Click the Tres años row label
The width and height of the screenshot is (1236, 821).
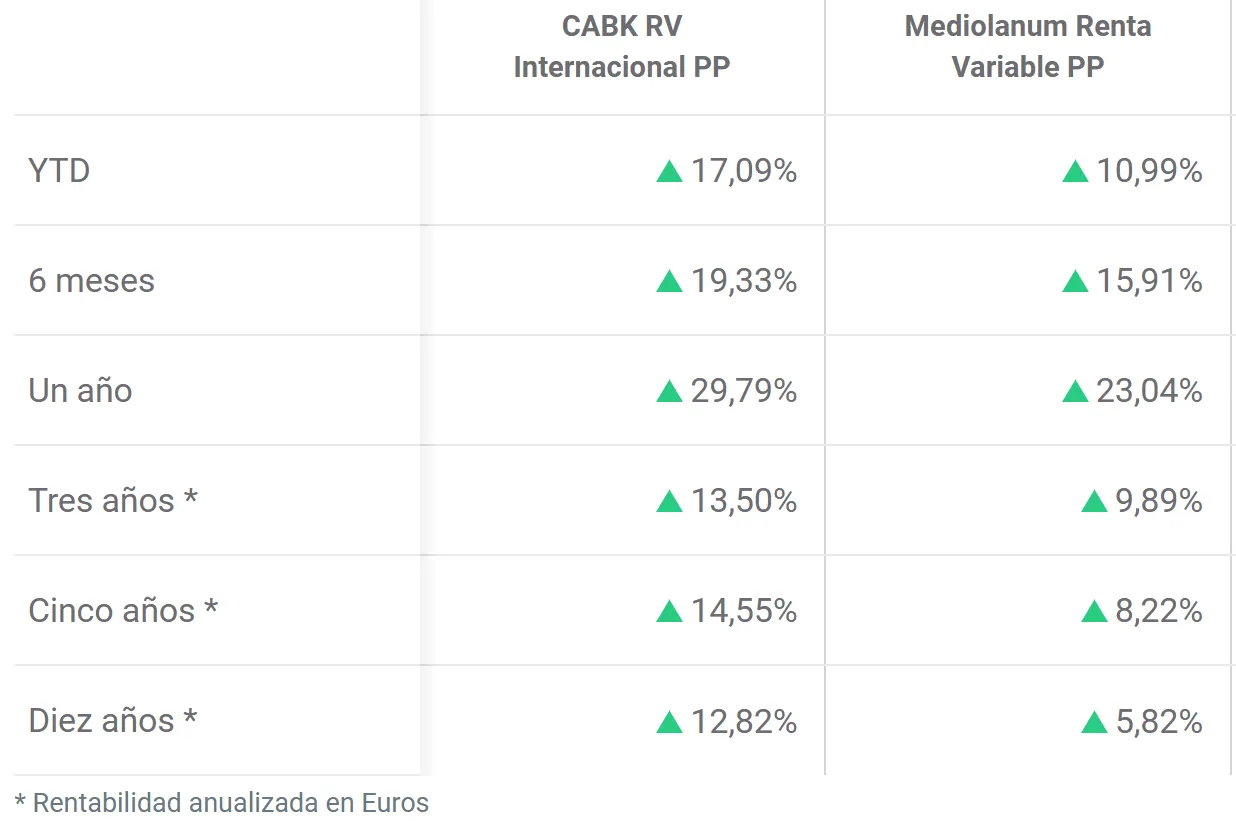point(112,501)
